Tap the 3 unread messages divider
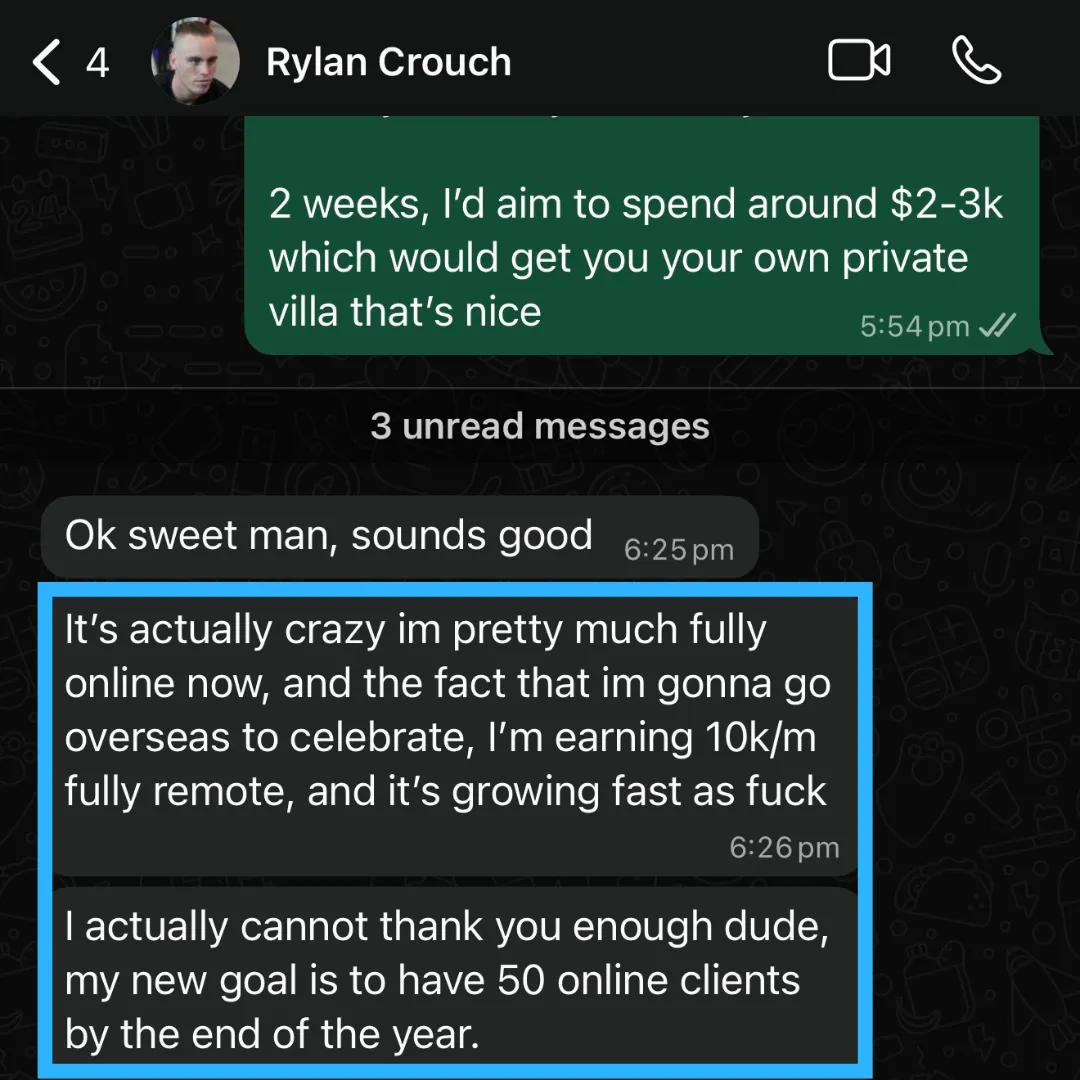 click(540, 426)
